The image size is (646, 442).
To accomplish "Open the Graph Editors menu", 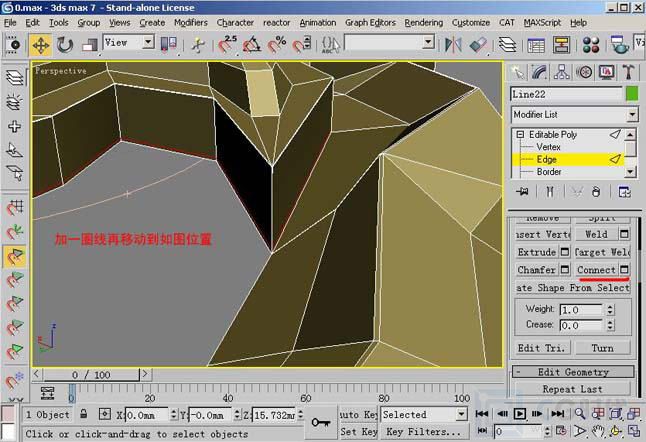I will click(370, 23).
